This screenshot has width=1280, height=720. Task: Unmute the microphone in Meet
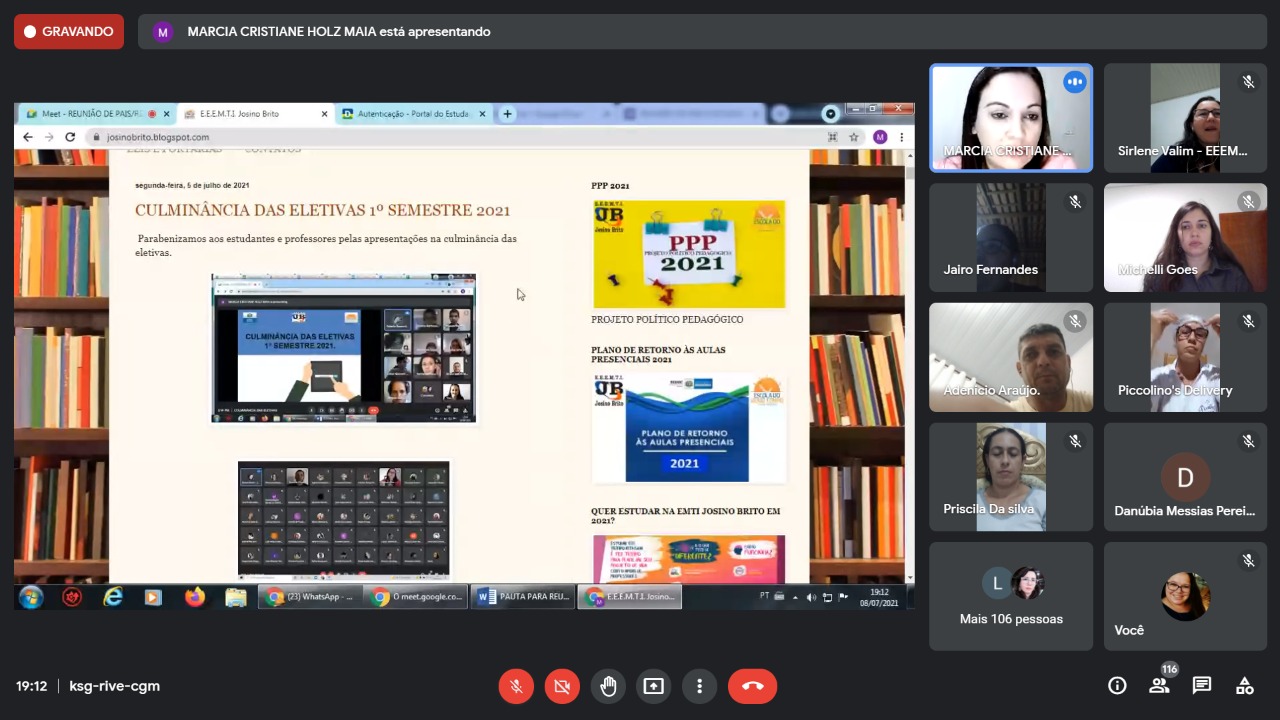(x=516, y=686)
